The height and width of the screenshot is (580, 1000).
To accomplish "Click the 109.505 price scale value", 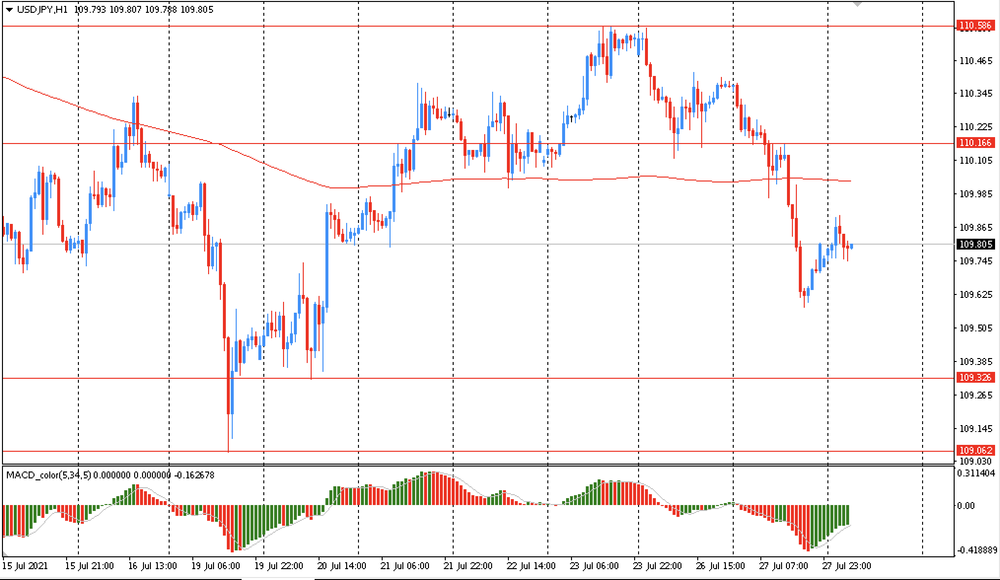I will pyautogui.click(x=976, y=328).
